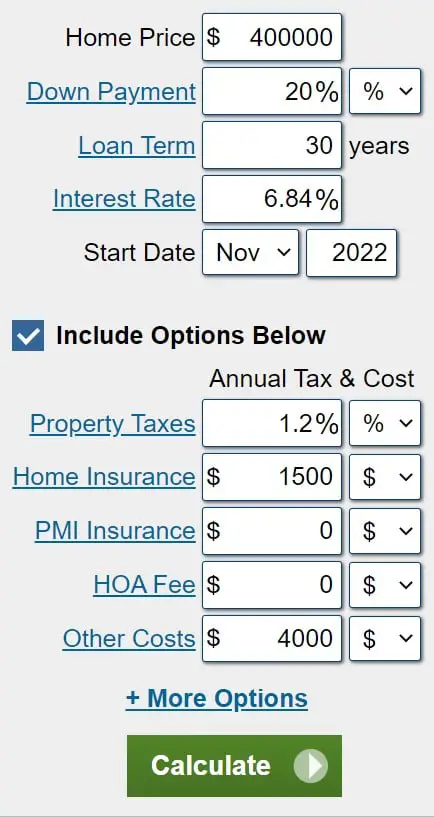Open the Property Taxes unit dropdown
This screenshot has width=434, height=817.
[x=385, y=423]
